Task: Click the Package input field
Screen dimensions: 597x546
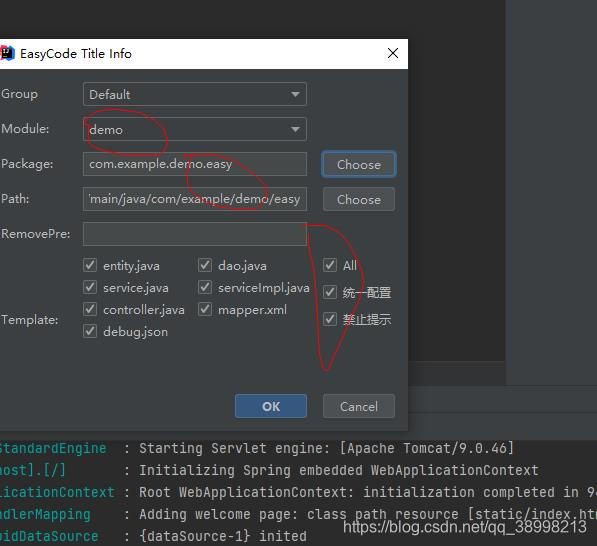Action: 195,164
